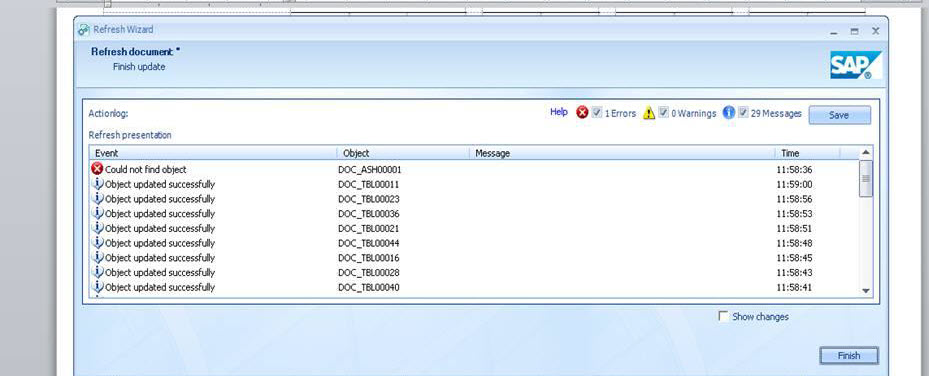Image resolution: width=929 pixels, height=376 pixels.
Task: Toggle the Errors filter checkbox
Action: [x=597, y=112]
